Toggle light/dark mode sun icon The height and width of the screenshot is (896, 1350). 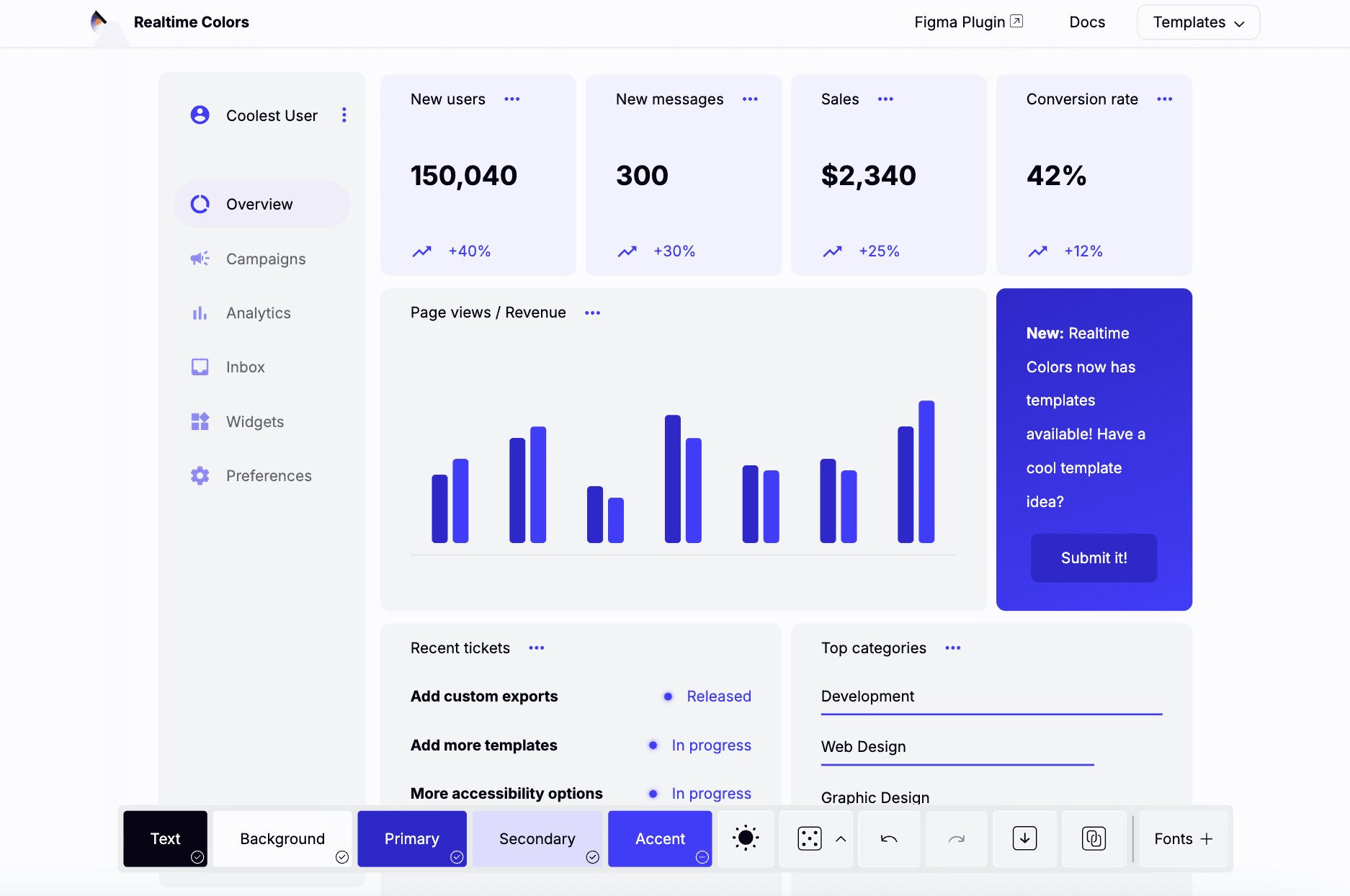click(746, 838)
